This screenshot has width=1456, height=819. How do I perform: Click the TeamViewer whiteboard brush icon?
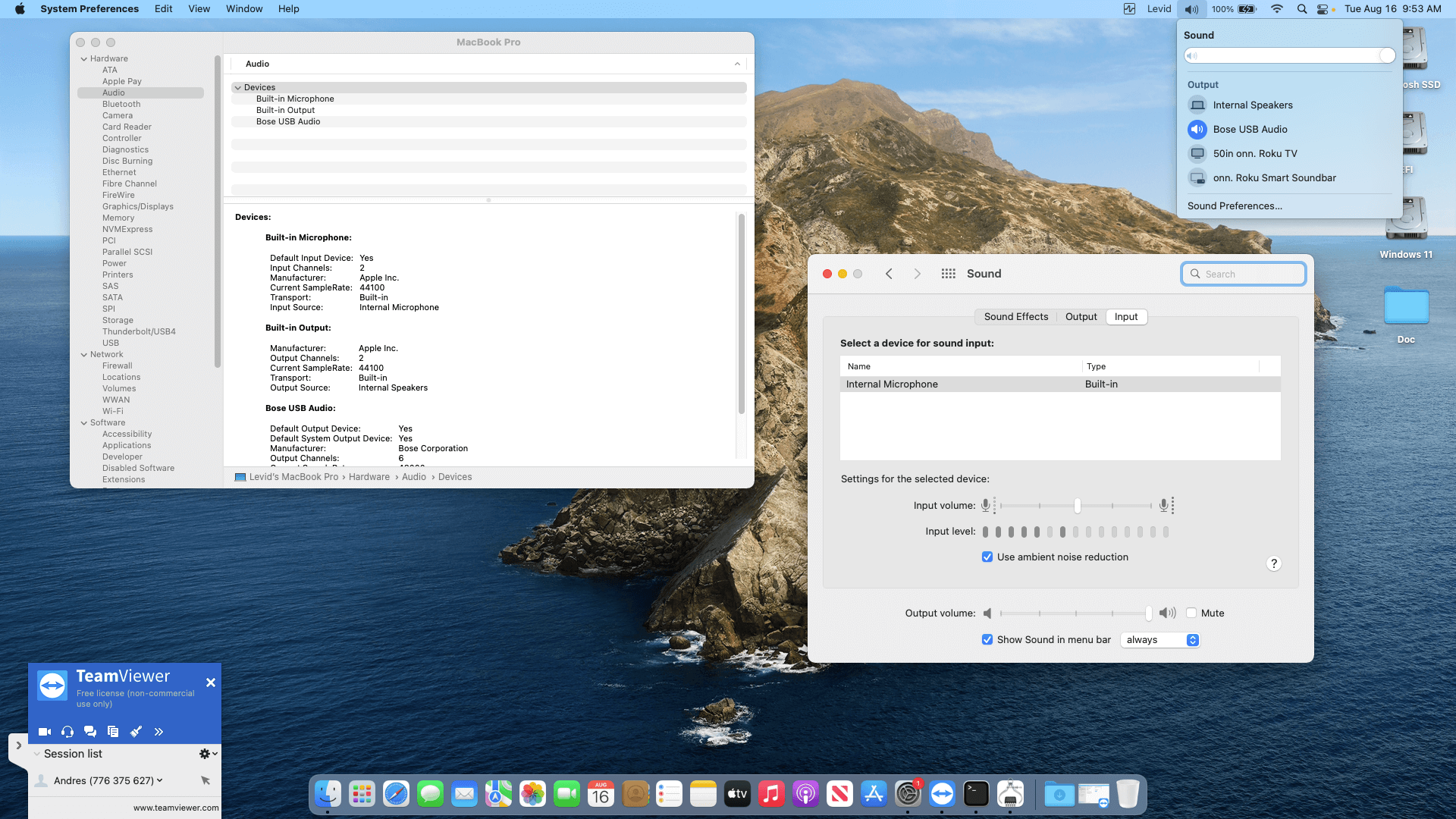click(136, 732)
